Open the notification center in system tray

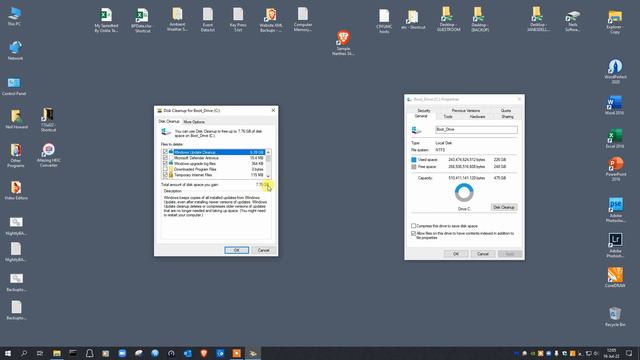click(629, 353)
